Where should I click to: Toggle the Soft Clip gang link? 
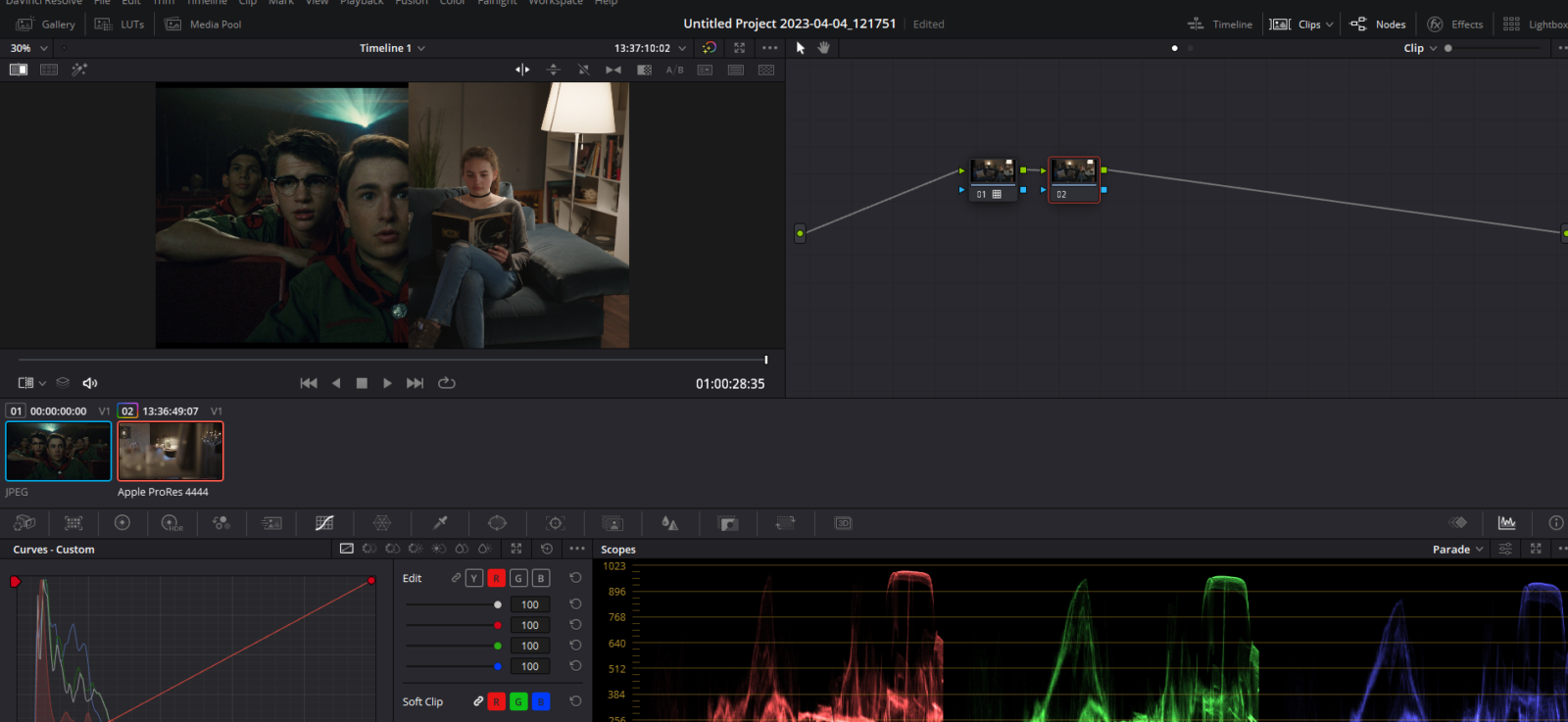478,701
